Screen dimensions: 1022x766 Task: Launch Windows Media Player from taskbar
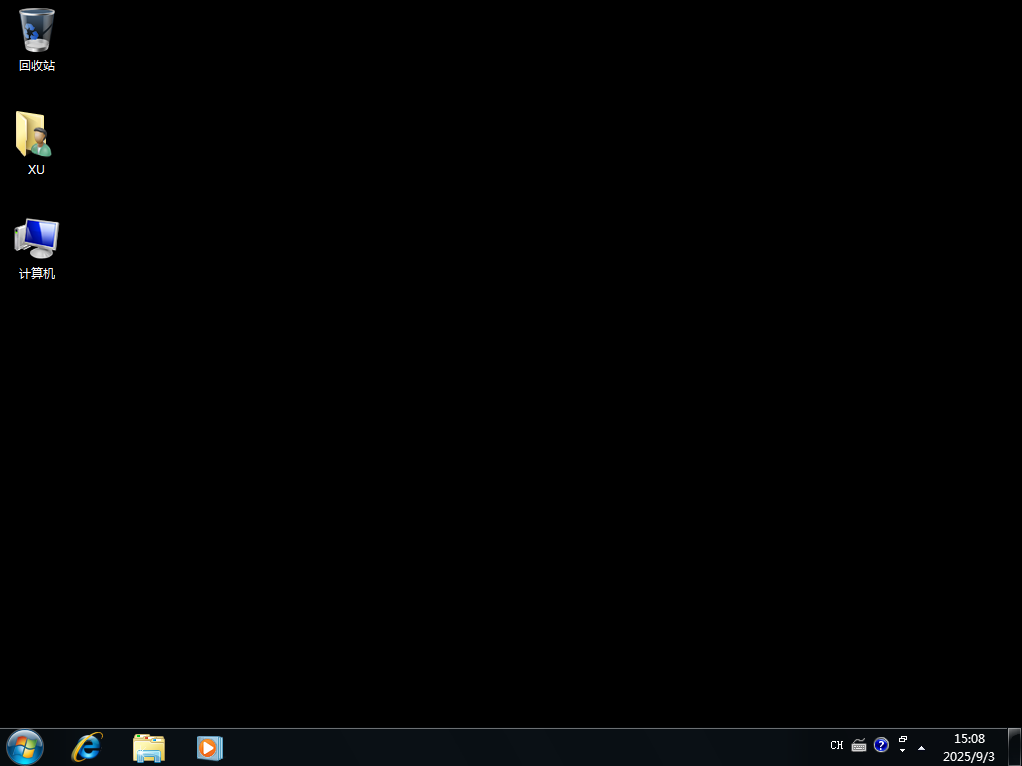click(x=209, y=747)
